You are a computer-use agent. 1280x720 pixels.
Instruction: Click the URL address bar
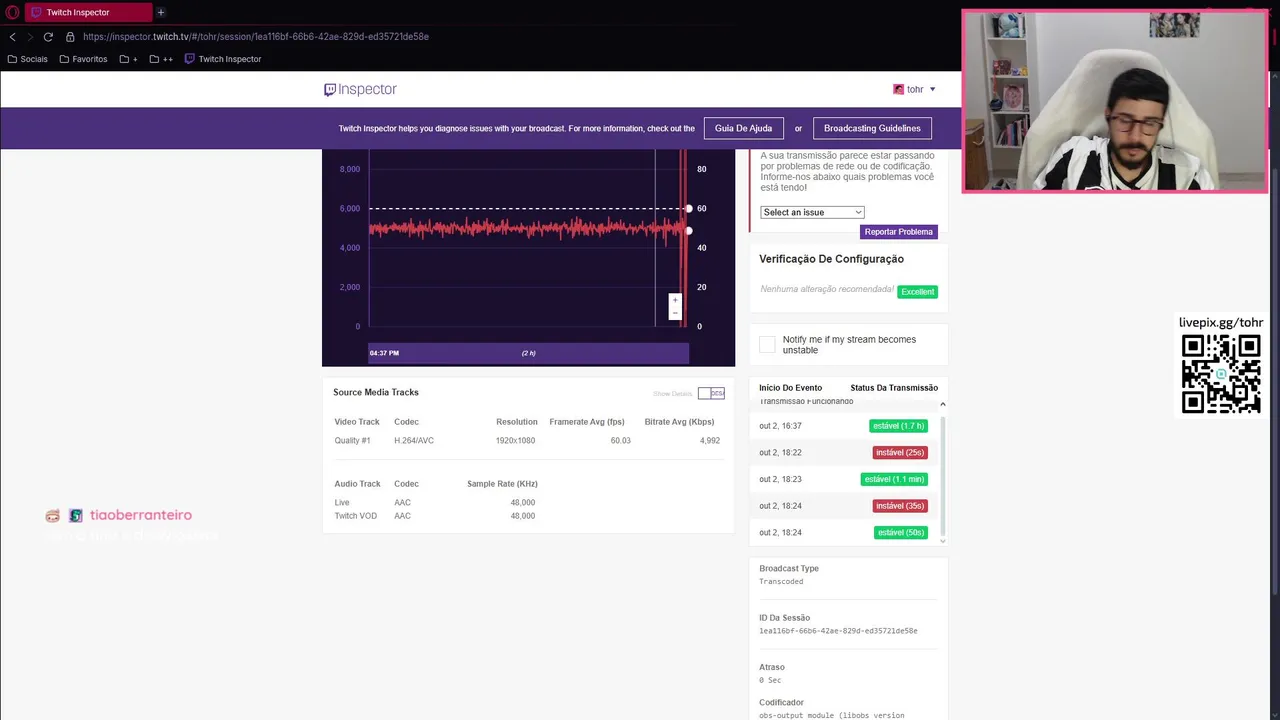[256, 37]
